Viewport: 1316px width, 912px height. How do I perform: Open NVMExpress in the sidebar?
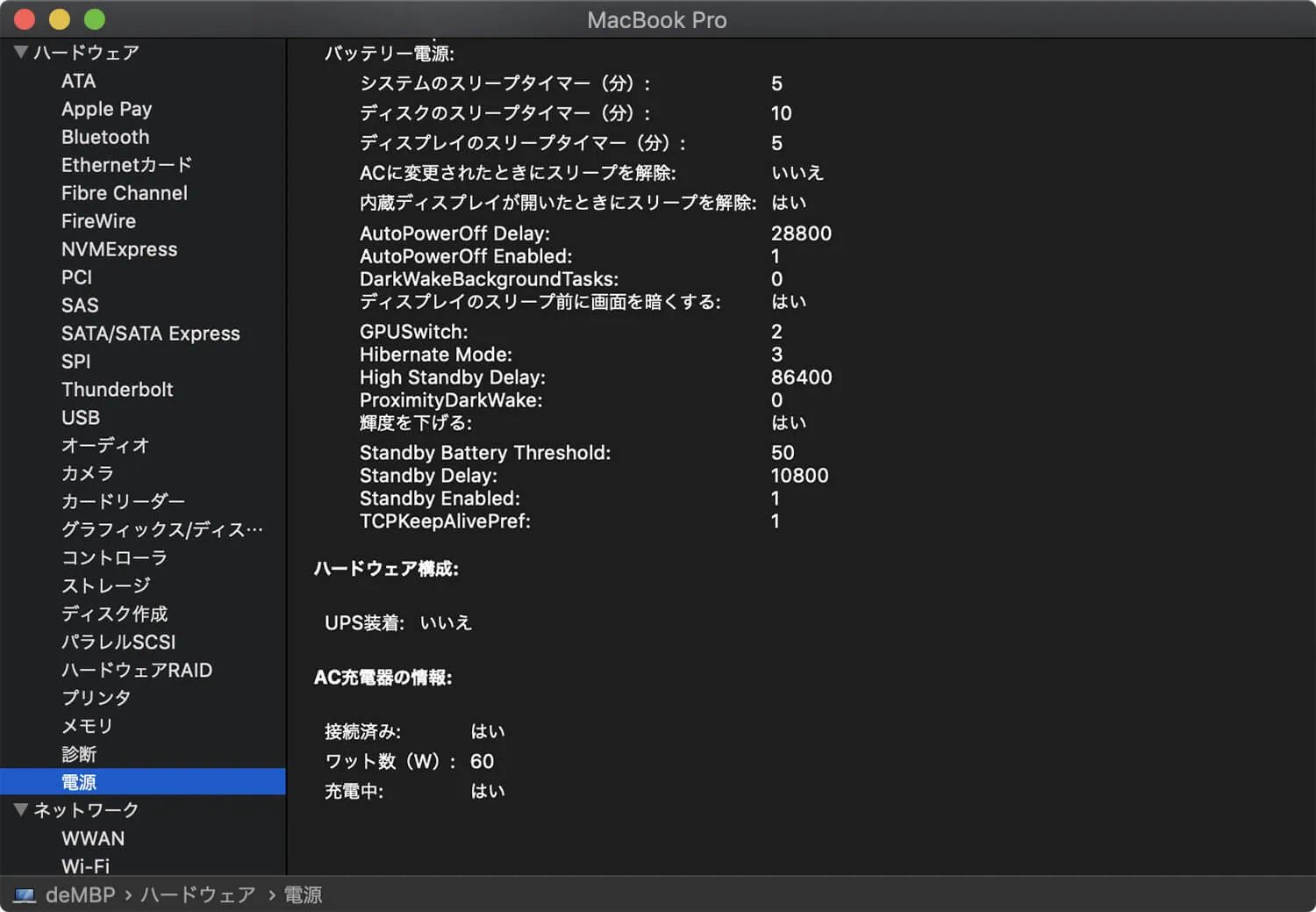tap(119, 249)
